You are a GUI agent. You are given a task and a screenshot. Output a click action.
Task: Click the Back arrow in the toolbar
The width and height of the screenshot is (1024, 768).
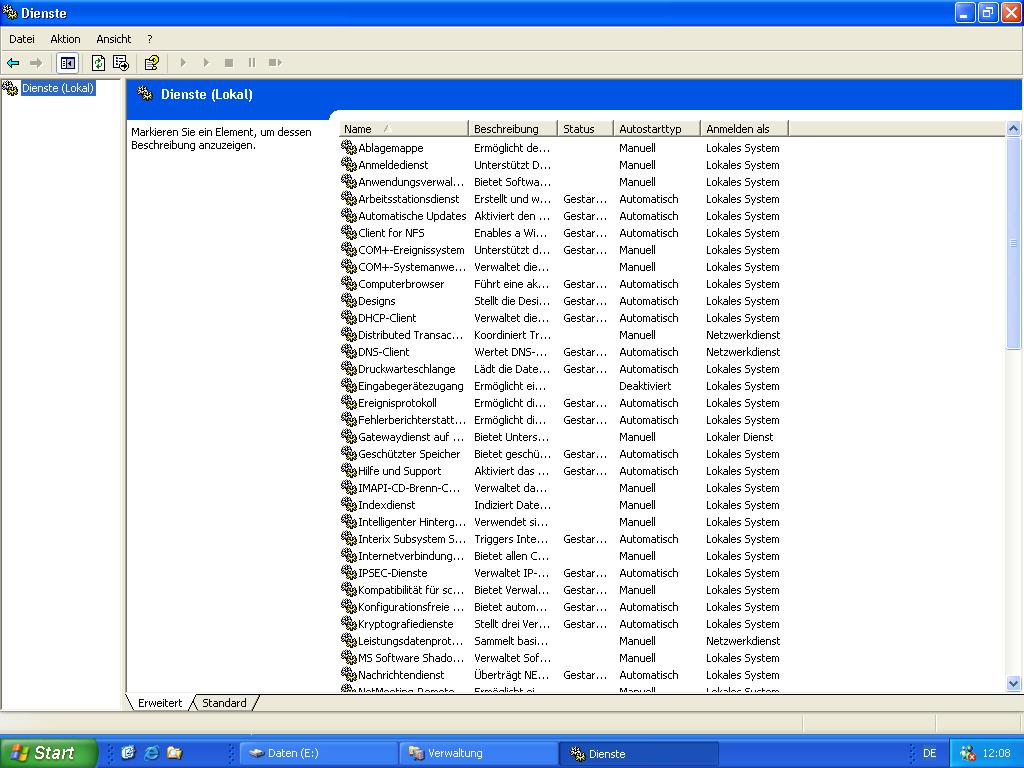(x=13, y=63)
